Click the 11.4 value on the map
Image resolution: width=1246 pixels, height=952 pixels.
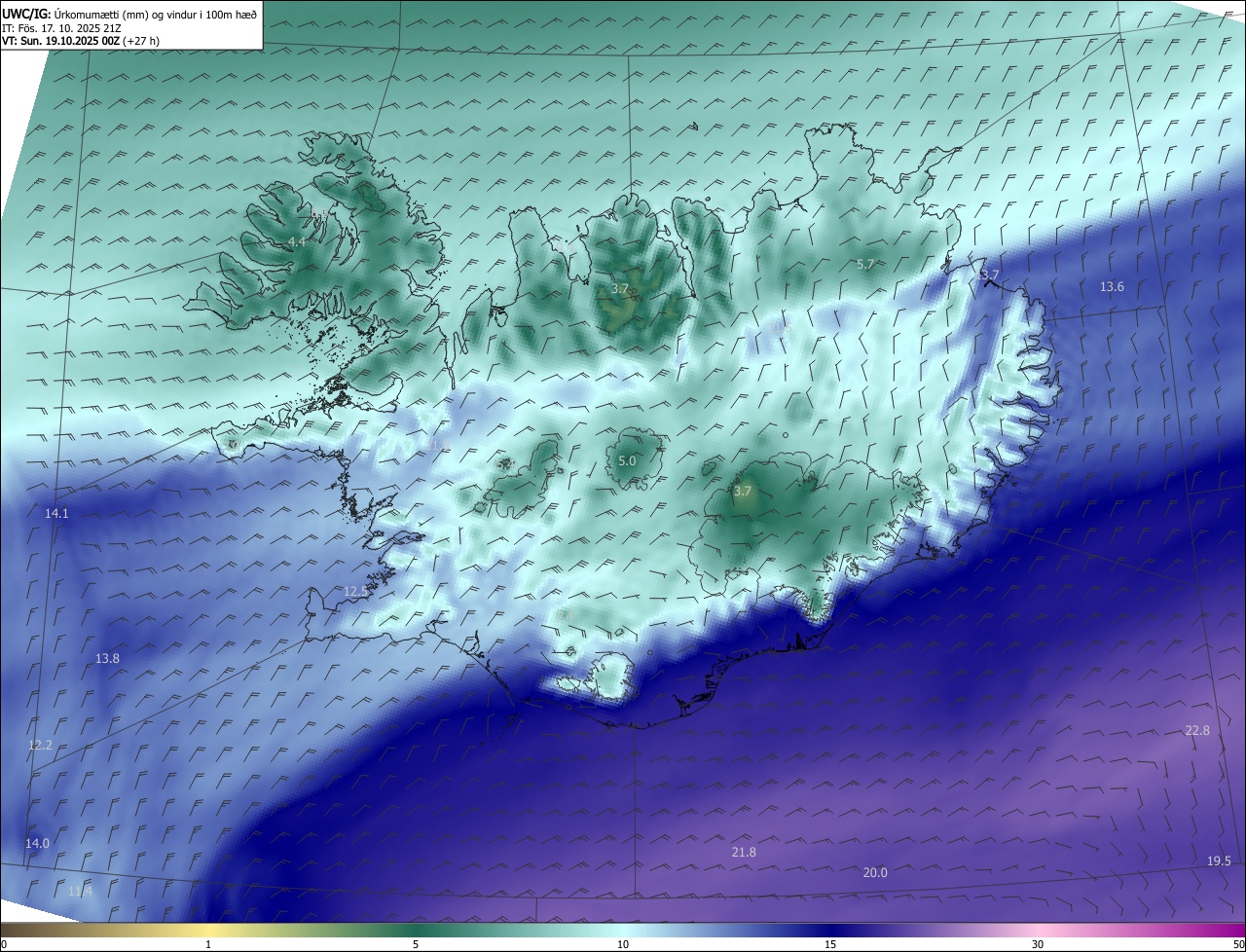point(81,891)
